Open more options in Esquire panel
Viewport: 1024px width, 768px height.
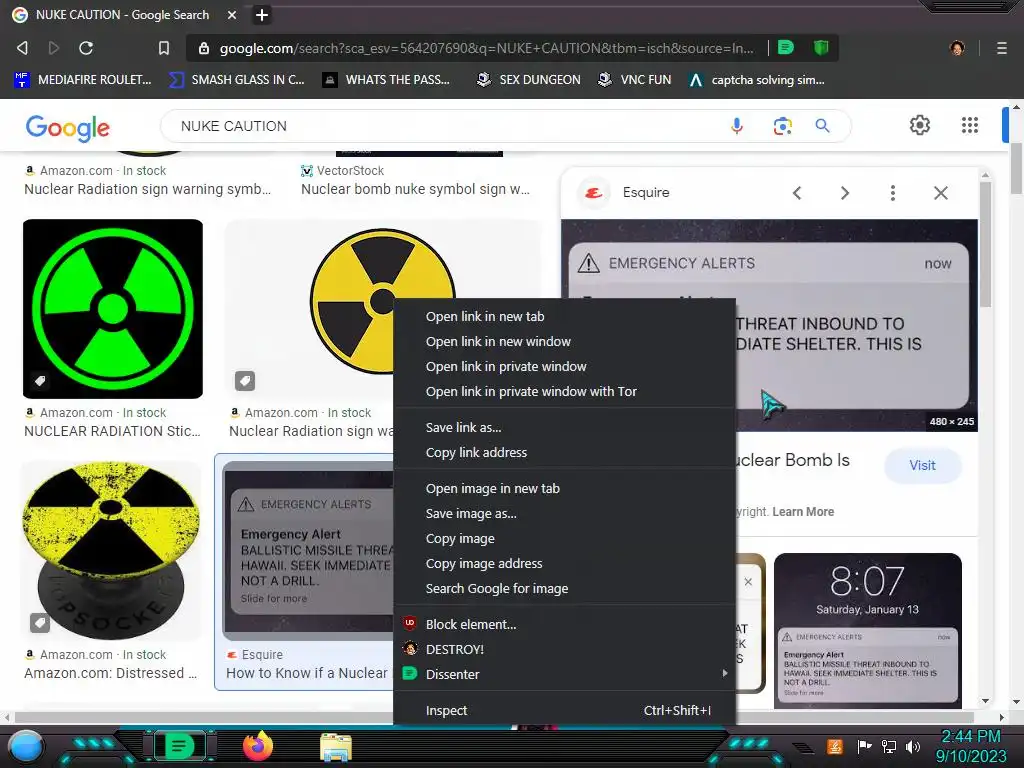point(893,193)
